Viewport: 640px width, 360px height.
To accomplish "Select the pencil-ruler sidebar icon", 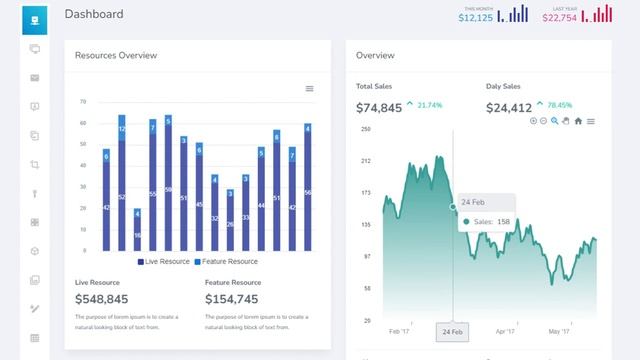I will tap(35, 309).
